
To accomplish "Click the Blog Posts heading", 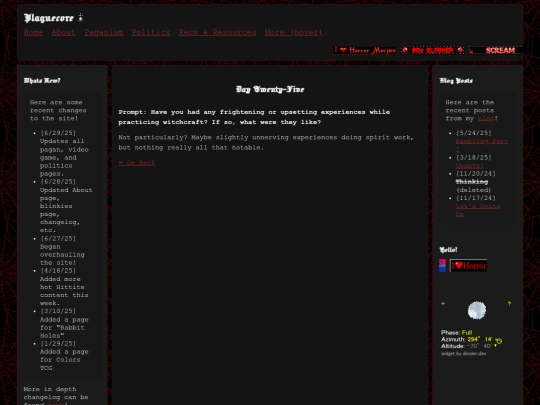I will (456, 81).
